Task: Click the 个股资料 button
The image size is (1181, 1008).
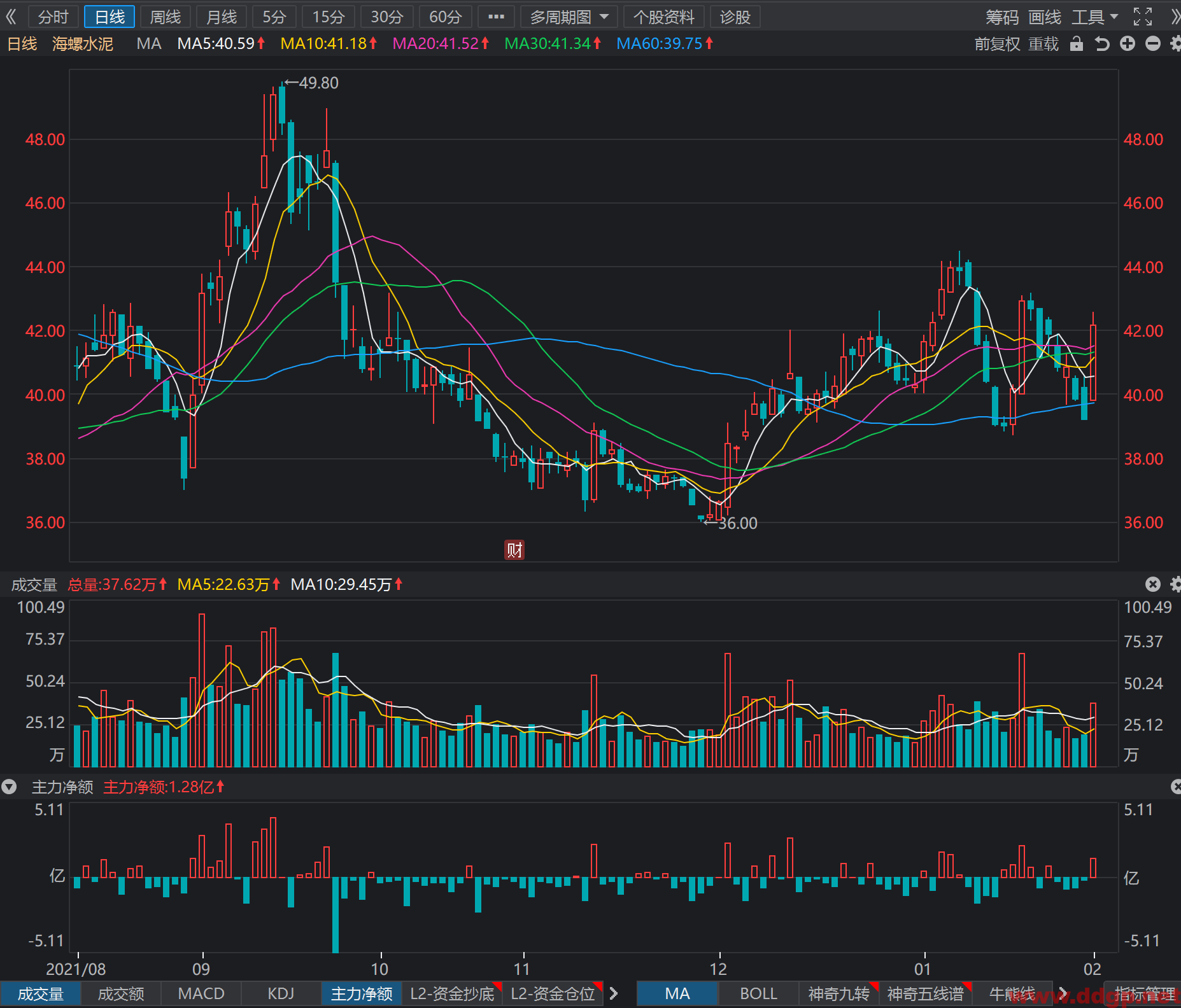Action: click(x=664, y=17)
